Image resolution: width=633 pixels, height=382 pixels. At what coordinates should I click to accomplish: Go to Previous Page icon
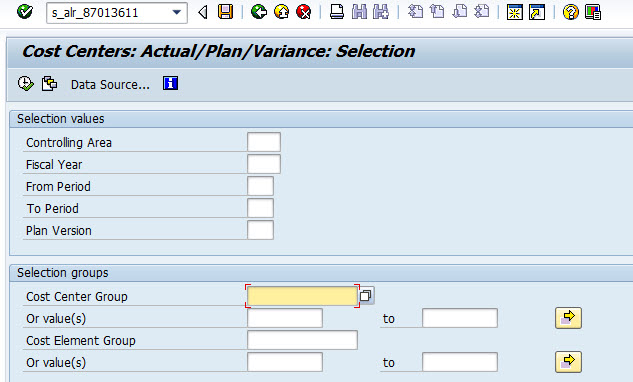[437, 12]
